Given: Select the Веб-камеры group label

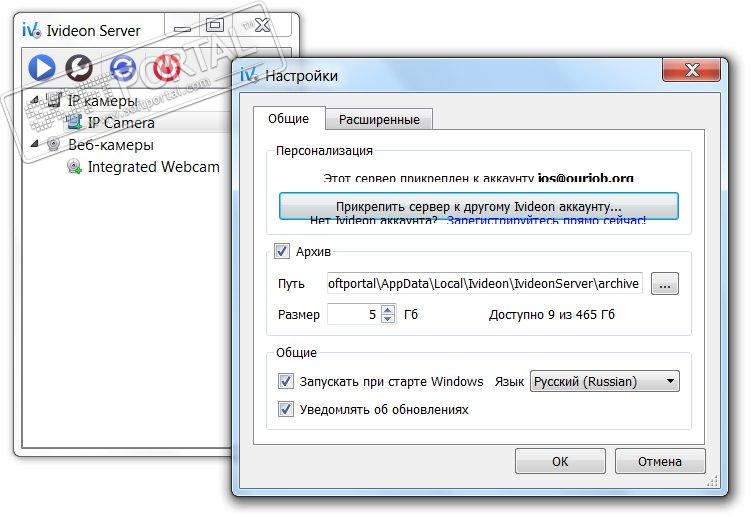Looking at the screenshot, I should 111,145.
